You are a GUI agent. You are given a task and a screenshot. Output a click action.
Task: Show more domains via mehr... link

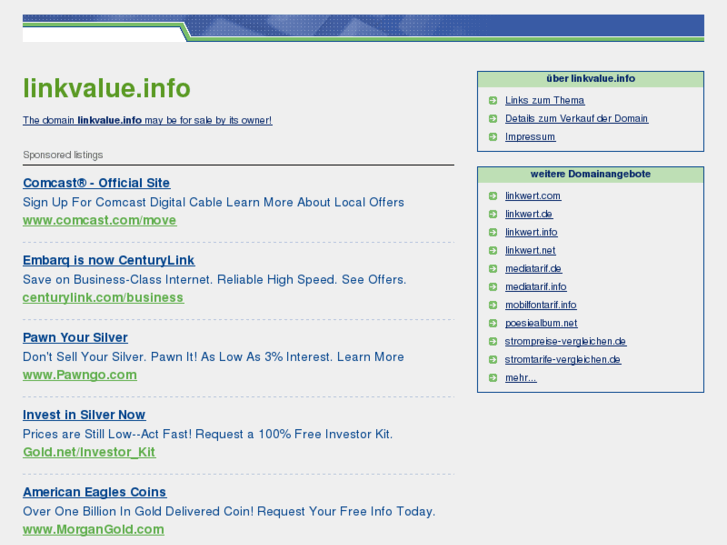pyautogui.click(x=521, y=378)
